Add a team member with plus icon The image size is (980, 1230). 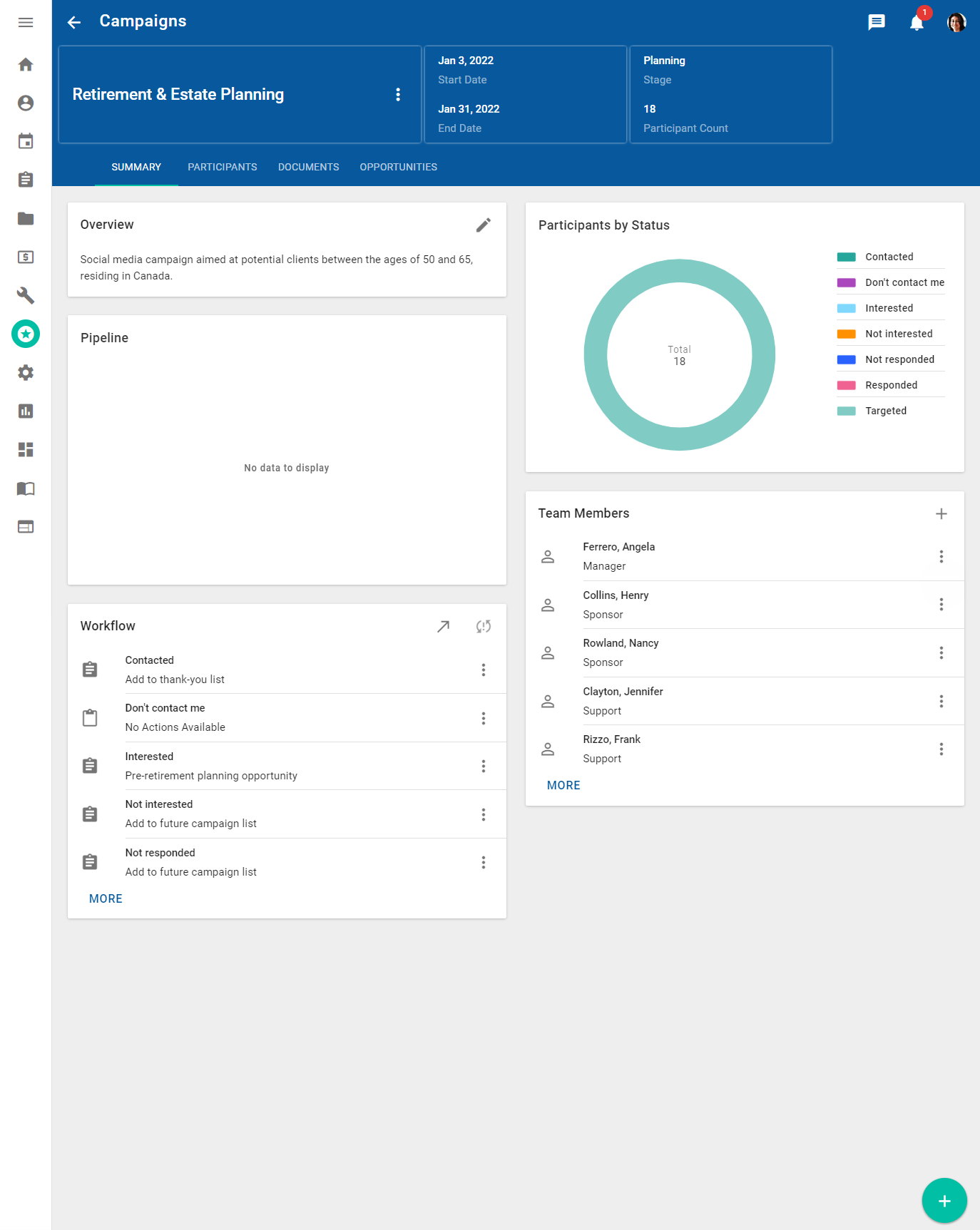[x=941, y=514]
